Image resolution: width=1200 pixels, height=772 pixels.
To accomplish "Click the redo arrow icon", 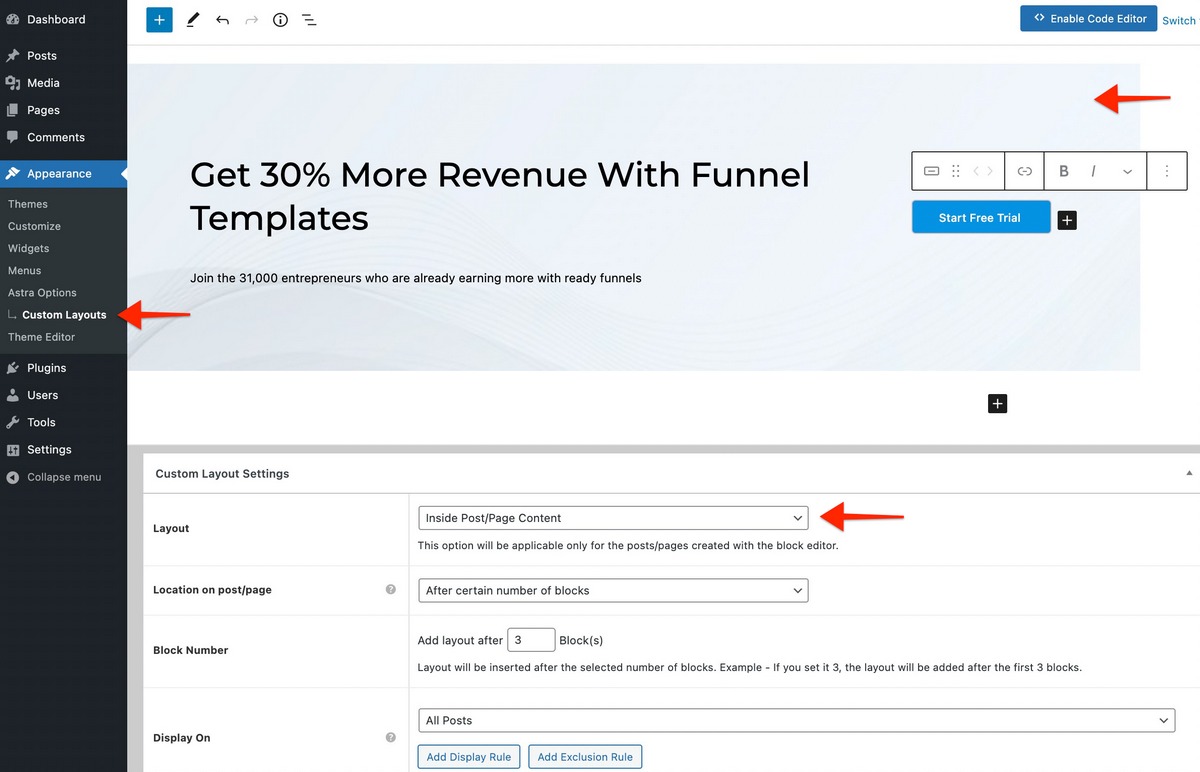I will coord(251,19).
